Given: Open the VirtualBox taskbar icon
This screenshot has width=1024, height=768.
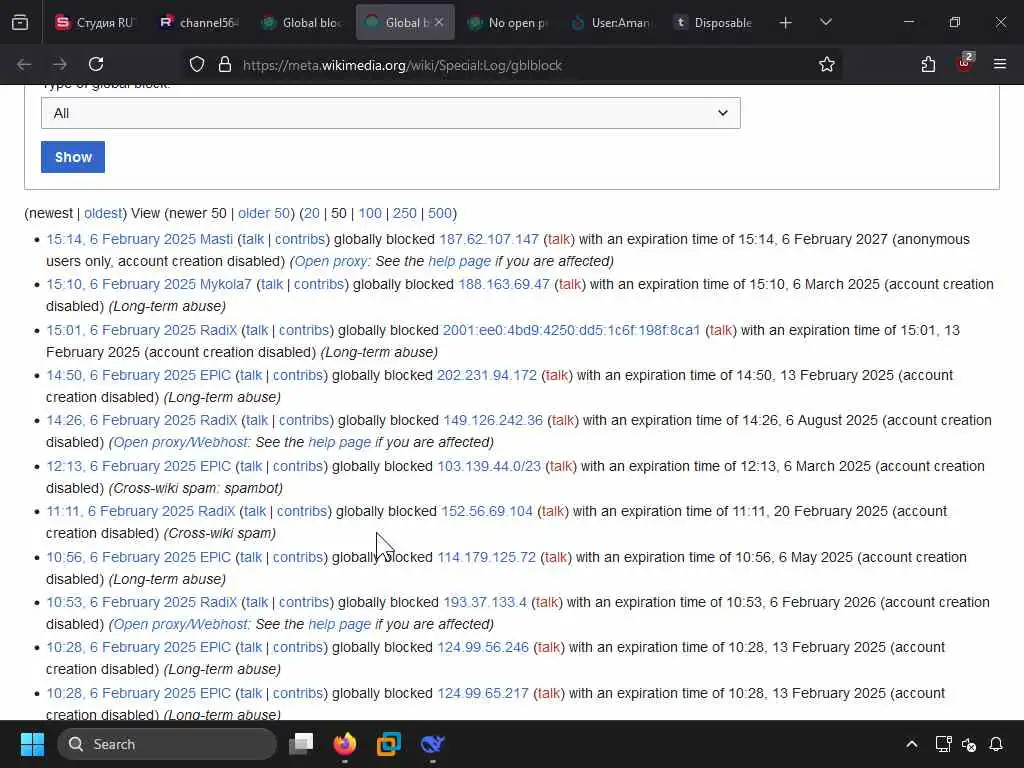Looking at the screenshot, I should tap(389, 744).
